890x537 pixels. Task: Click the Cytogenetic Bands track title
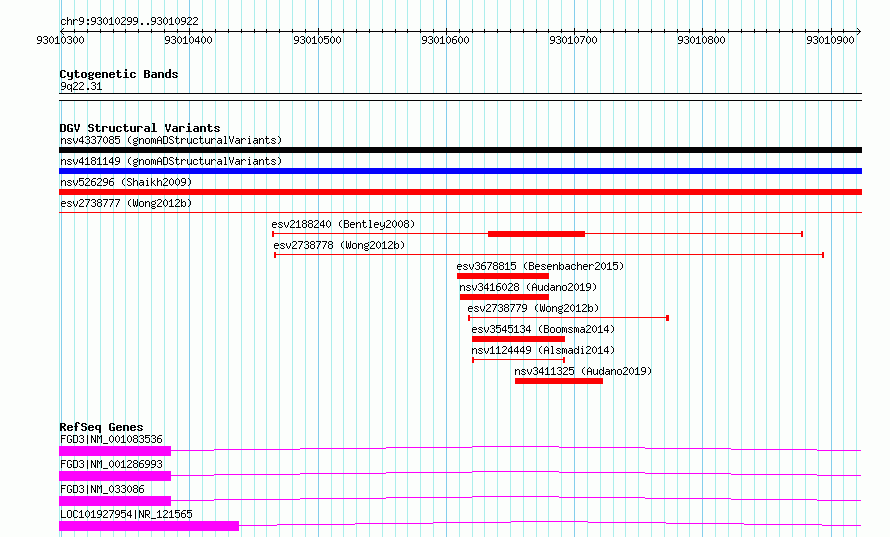coord(119,74)
